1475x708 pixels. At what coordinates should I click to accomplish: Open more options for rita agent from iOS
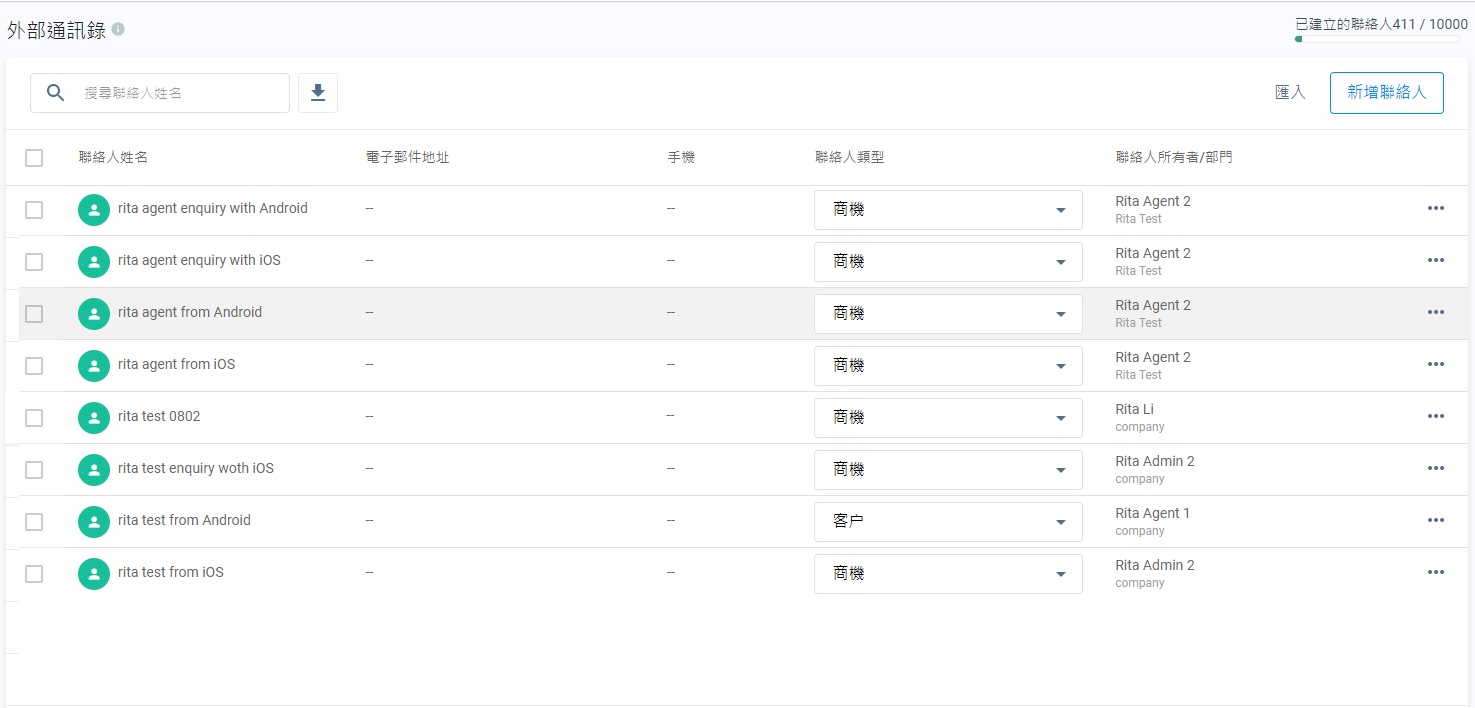(1436, 364)
